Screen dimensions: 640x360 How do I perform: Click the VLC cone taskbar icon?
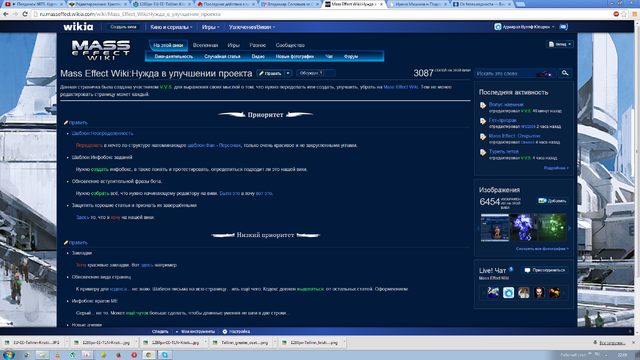point(58,355)
